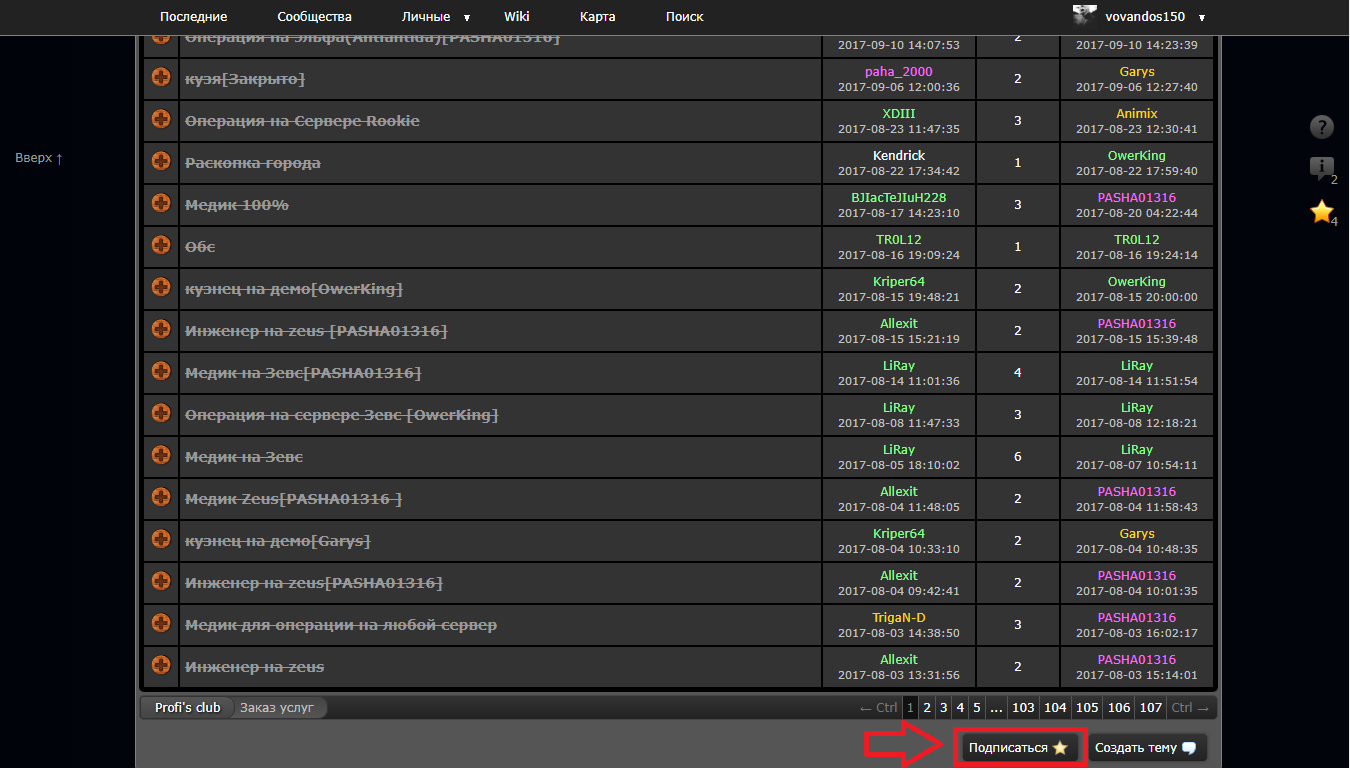
Task: Open the vovandos150 account dropdown arrow
Action: (x=1202, y=18)
